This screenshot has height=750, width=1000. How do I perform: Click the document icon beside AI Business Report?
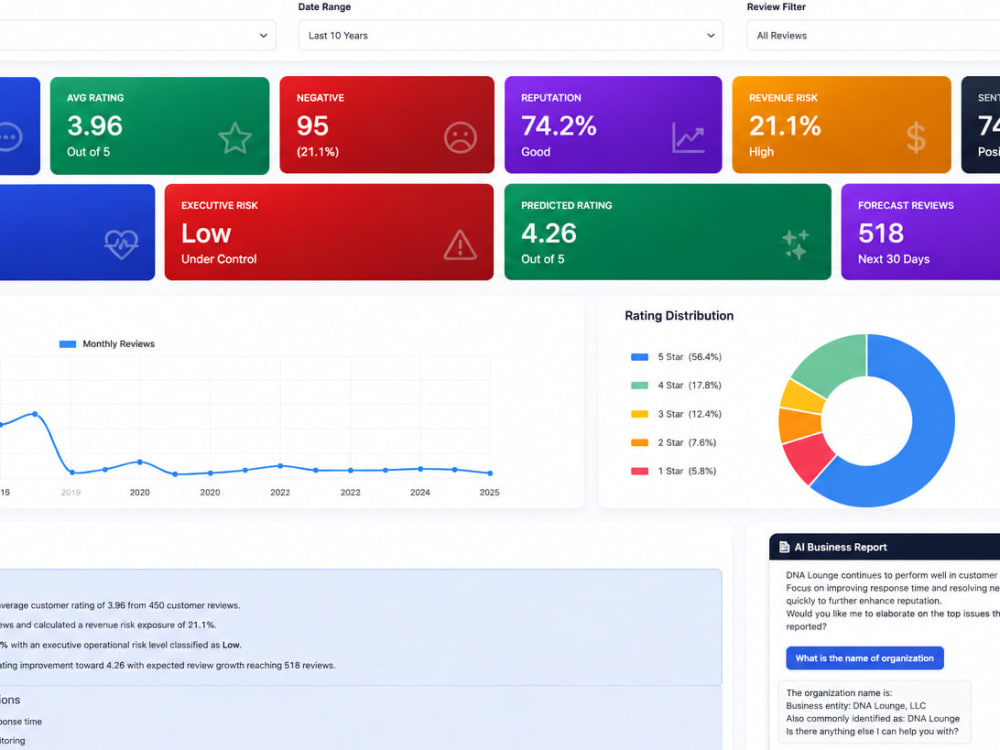click(x=784, y=547)
